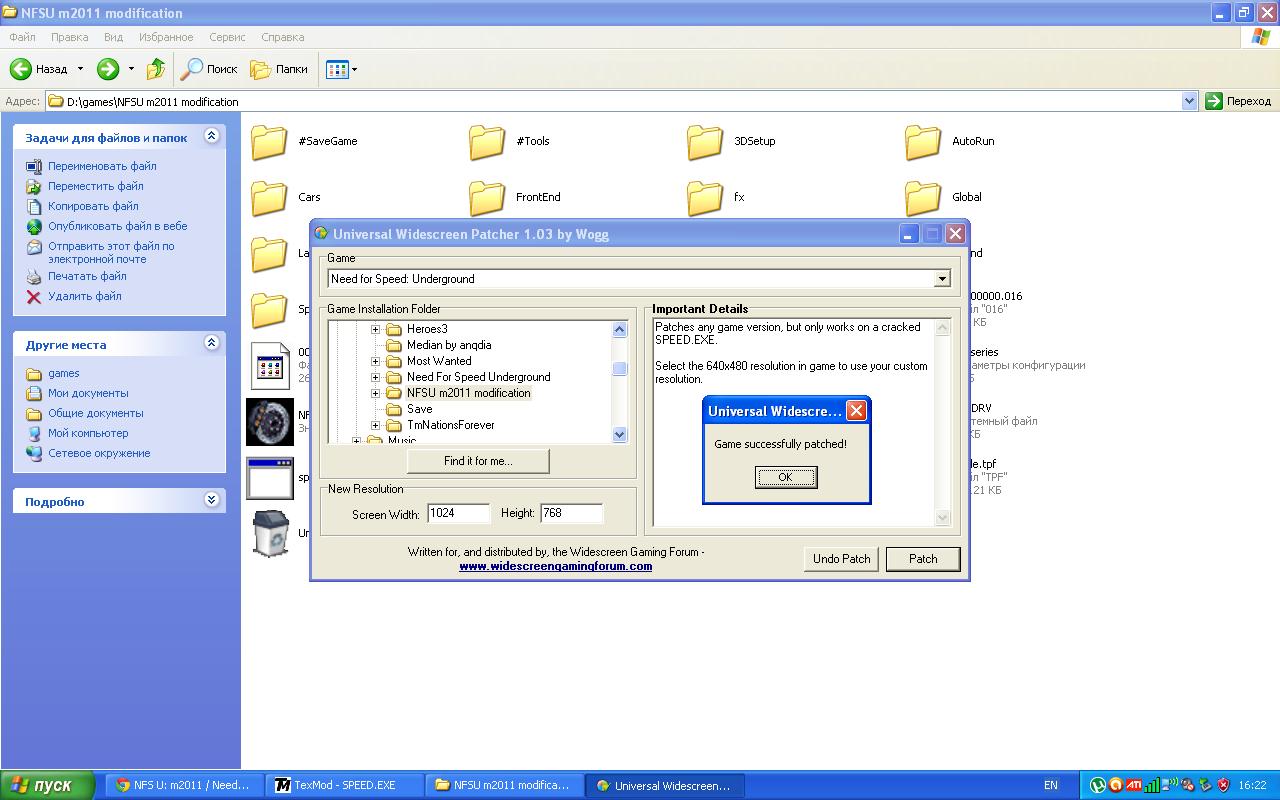Select the FrontEnd folder icon
The image size is (1280, 800).
pos(487,198)
